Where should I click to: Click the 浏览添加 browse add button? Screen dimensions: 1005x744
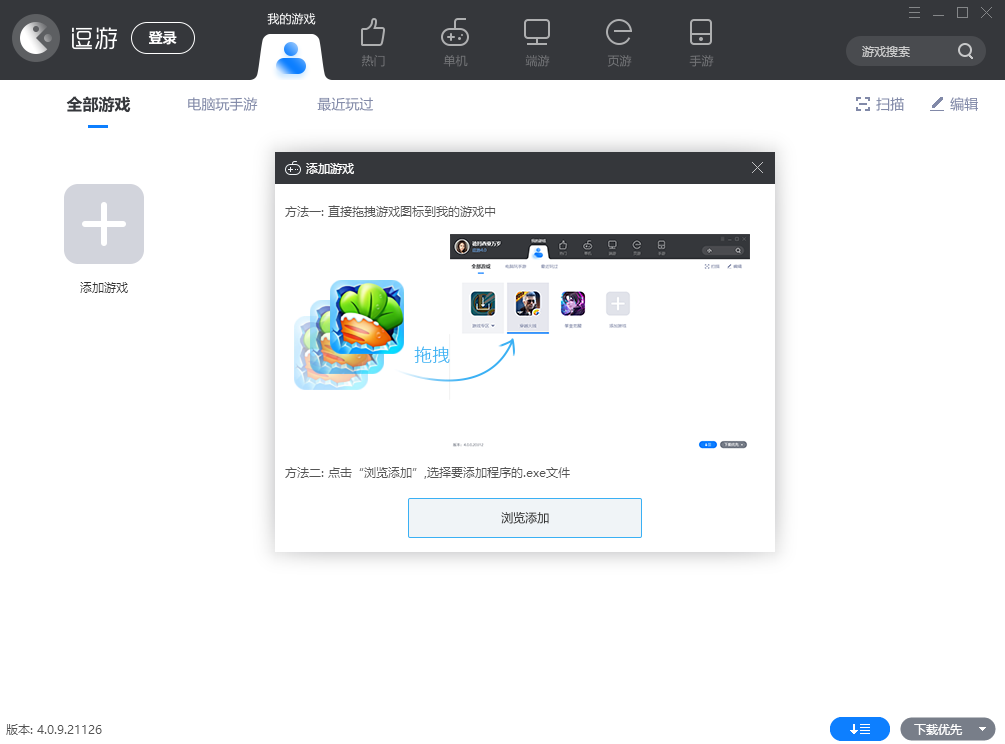pyautogui.click(x=524, y=517)
